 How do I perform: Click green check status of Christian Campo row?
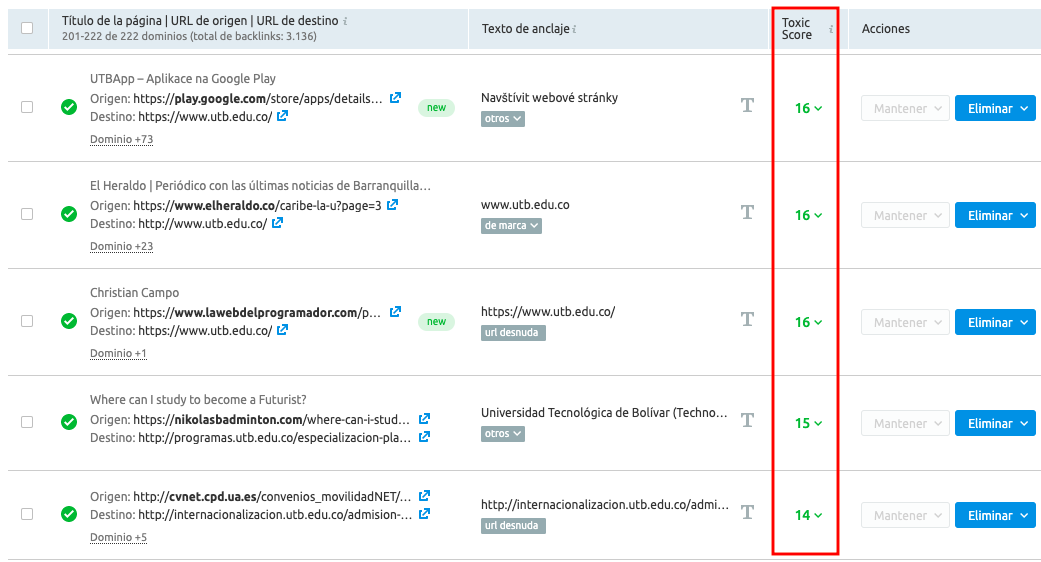point(69,321)
